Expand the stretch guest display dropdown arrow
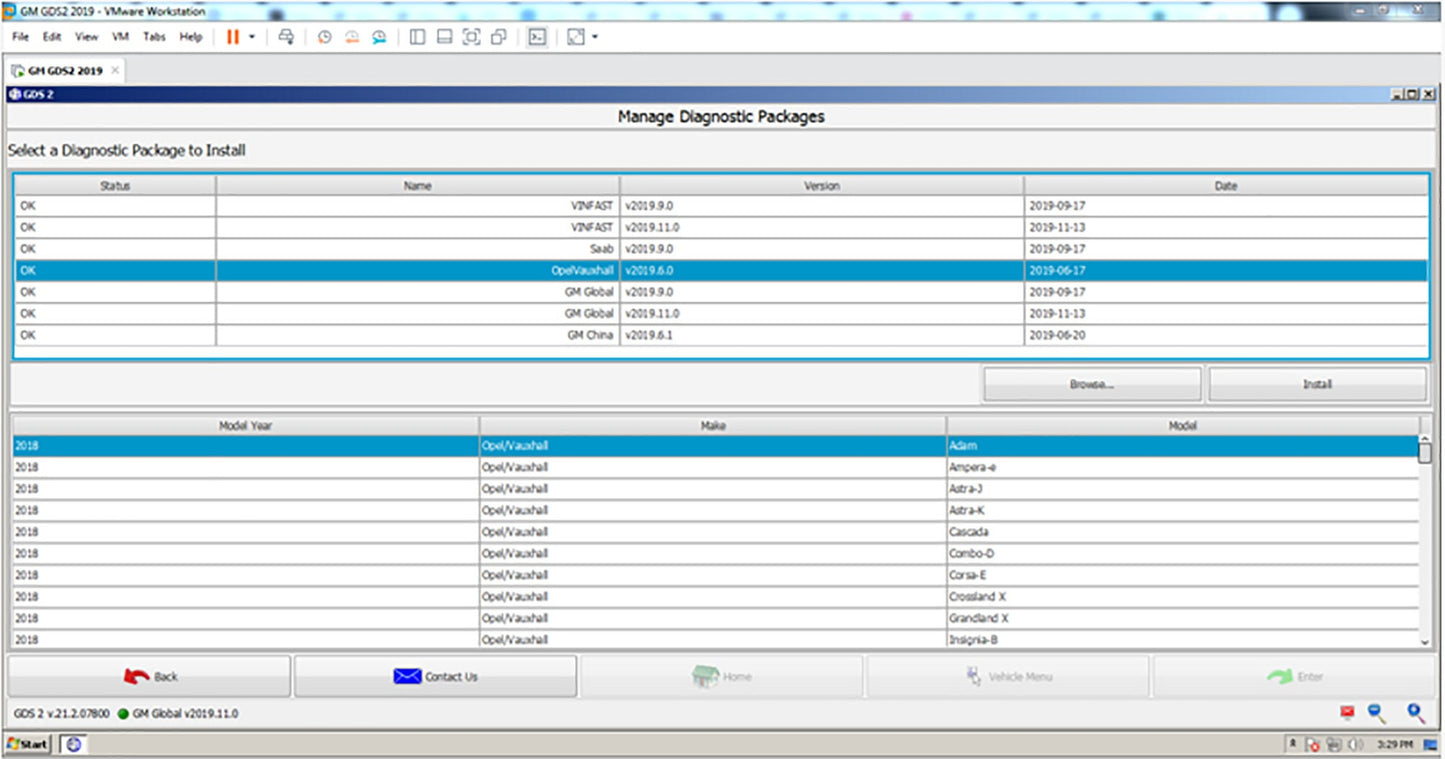This screenshot has width=1445, height=759. click(x=595, y=37)
